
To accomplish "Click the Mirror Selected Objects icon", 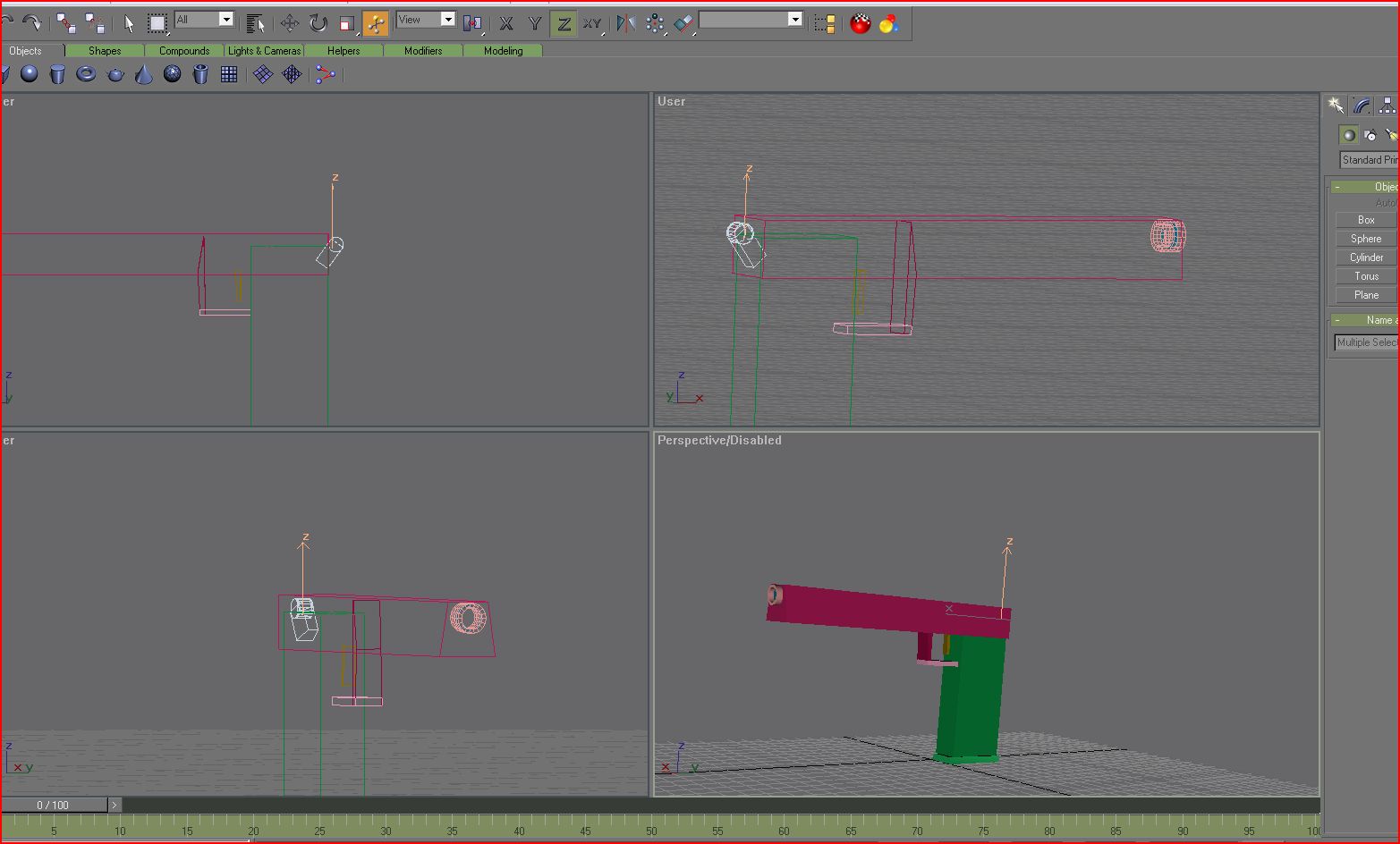I will 626,23.
